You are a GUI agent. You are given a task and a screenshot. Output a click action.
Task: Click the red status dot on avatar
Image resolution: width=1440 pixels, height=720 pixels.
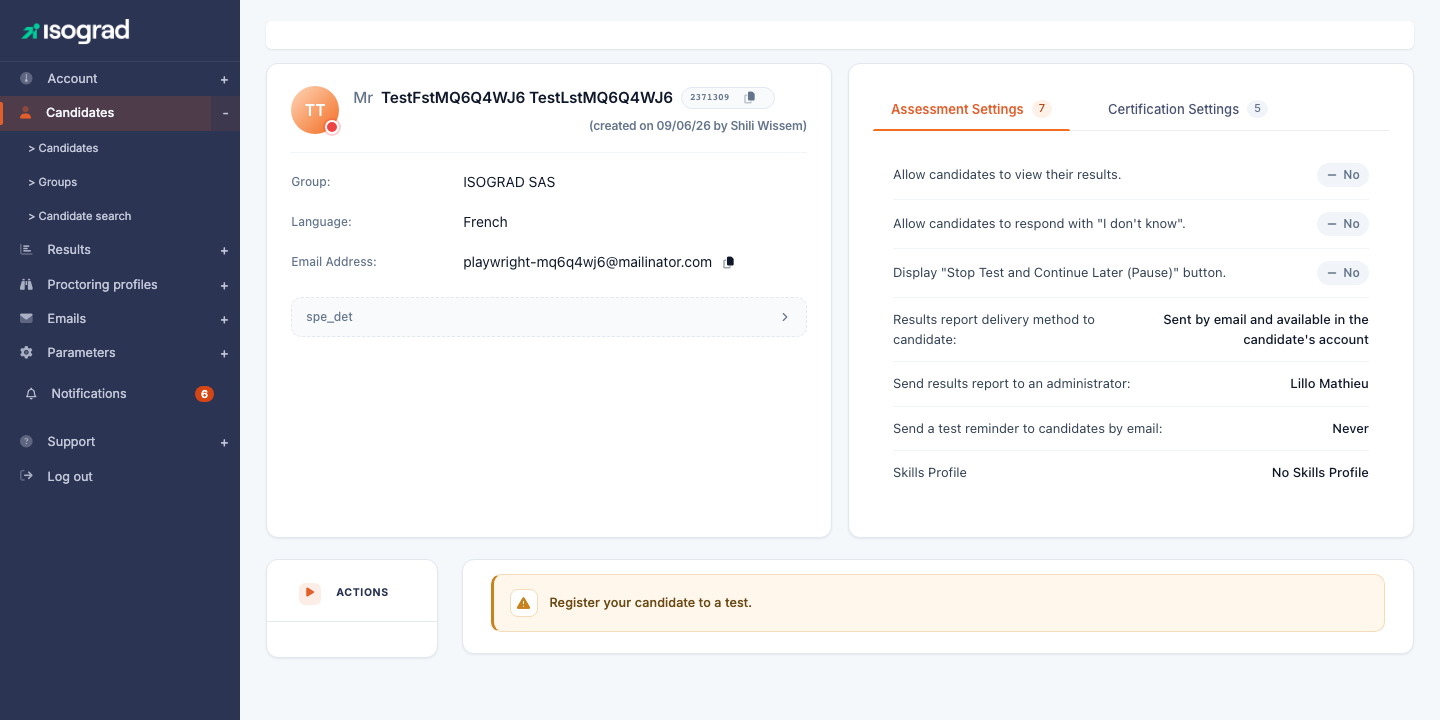point(332,127)
